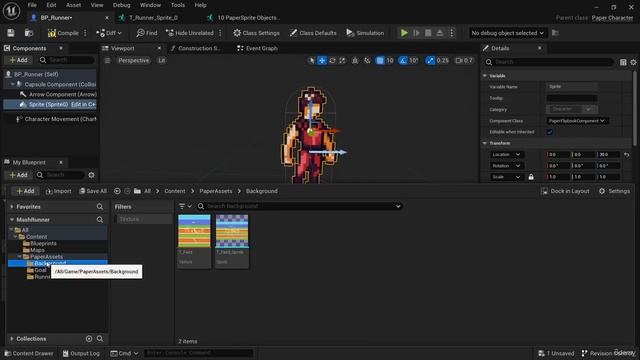Switch to T_Runner_Sprite_0 tab
This screenshot has height=360, width=640.
(153, 18)
